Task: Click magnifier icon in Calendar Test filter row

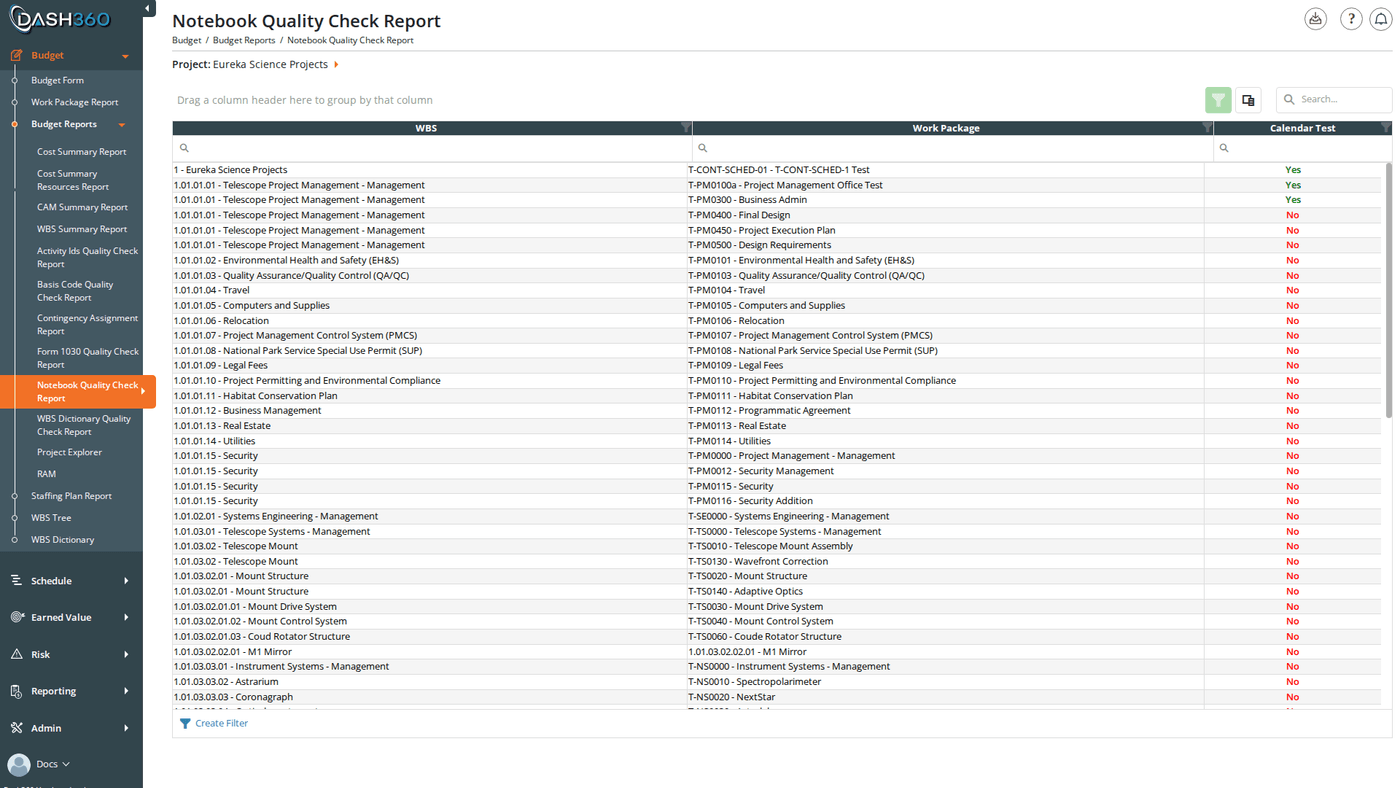Action: click(x=1224, y=148)
